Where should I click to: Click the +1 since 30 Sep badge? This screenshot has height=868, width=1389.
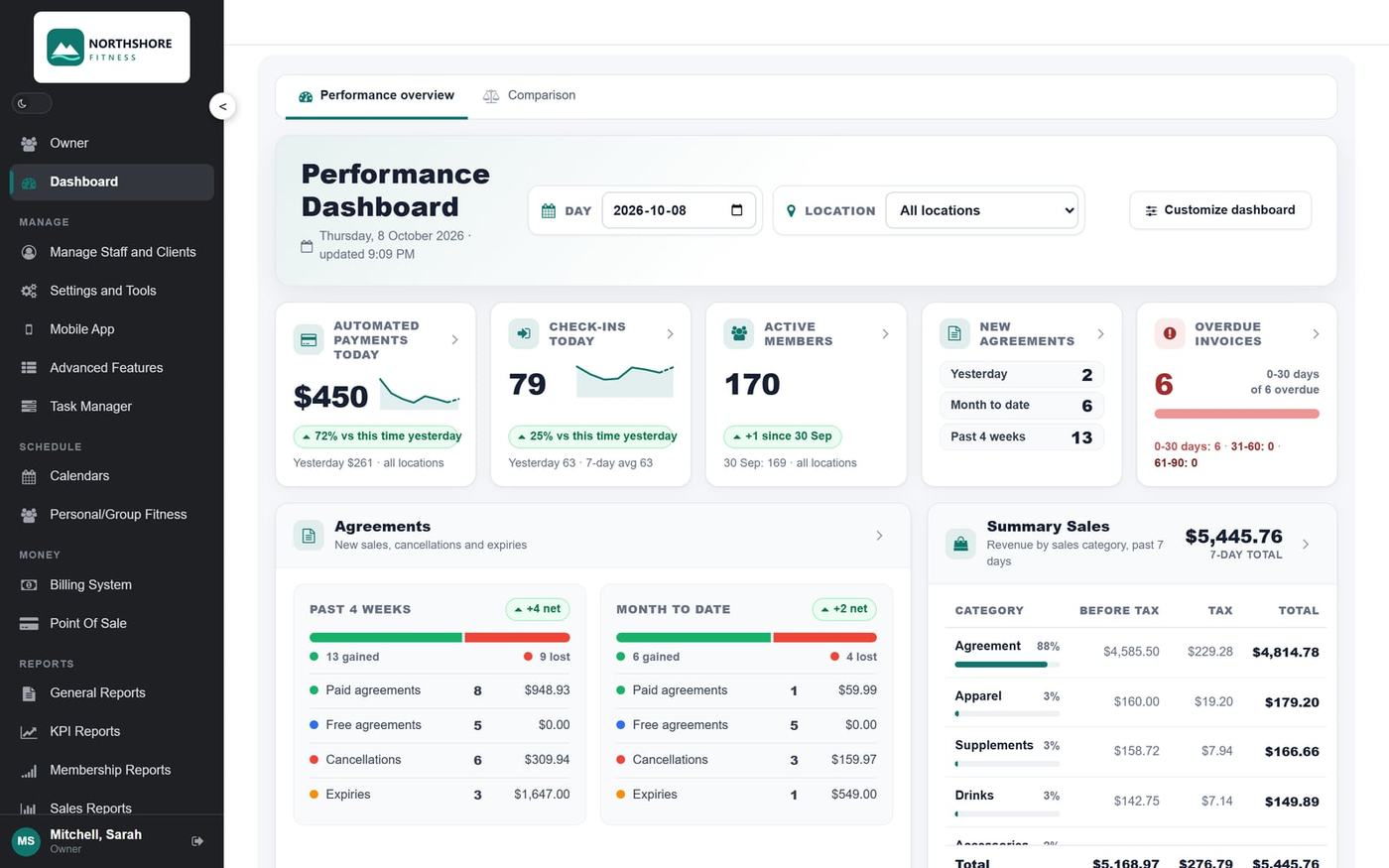(x=783, y=436)
